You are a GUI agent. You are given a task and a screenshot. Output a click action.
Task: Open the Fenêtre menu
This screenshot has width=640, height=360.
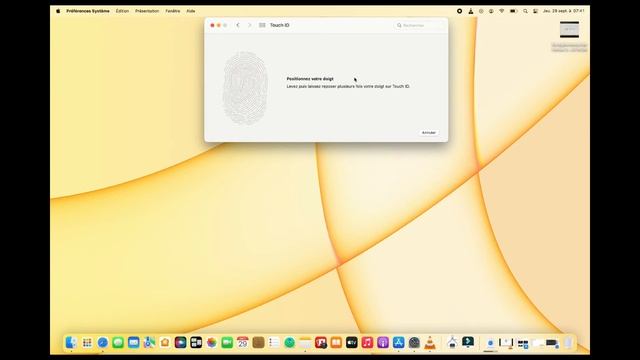tap(173, 11)
